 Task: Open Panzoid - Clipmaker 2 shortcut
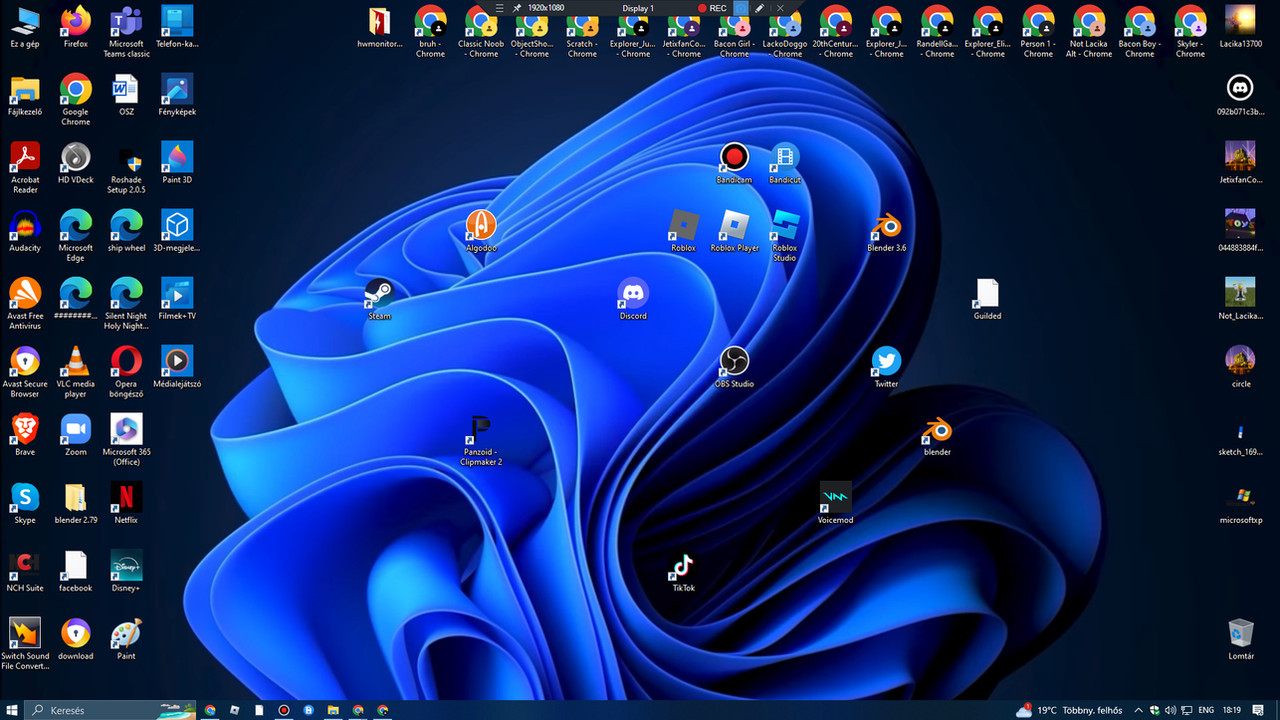pos(481,439)
